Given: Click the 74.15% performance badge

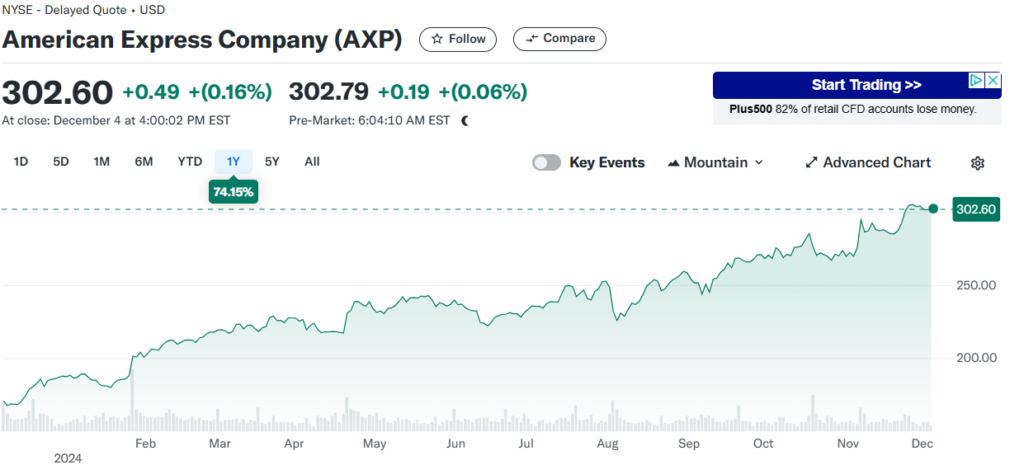Looking at the screenshot, I should pos(233,190).
